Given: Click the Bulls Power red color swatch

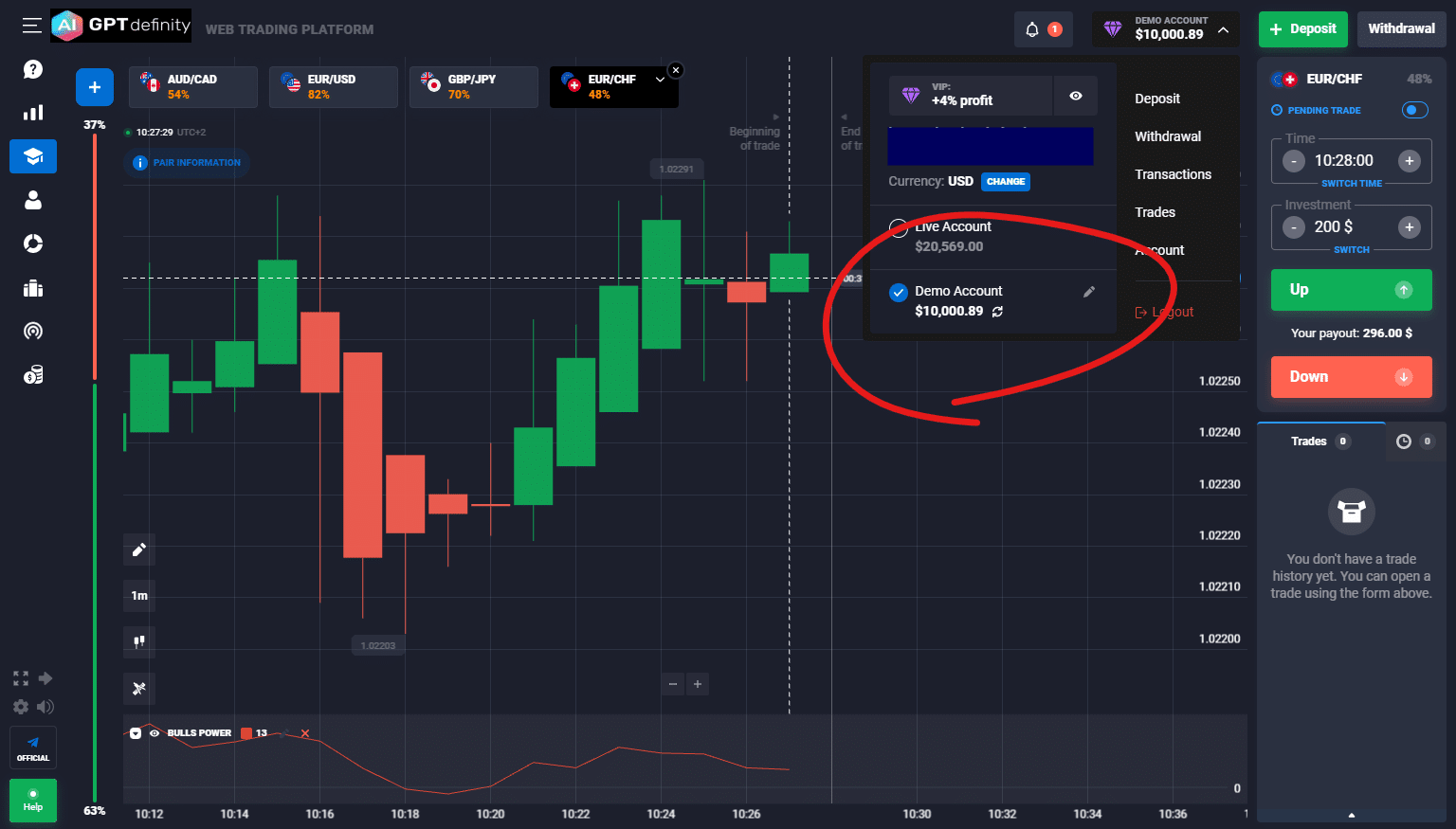Looking at the screenshot, I should (246, 733).
